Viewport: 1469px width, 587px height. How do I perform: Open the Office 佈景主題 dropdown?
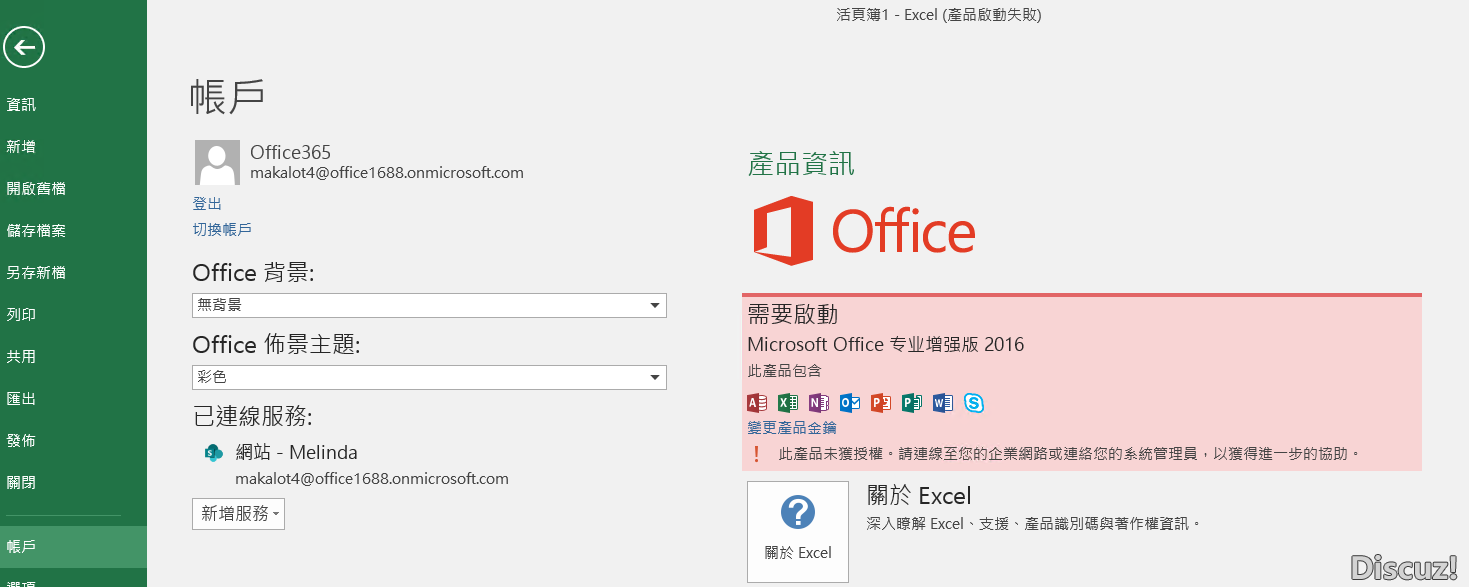point(429,377)
